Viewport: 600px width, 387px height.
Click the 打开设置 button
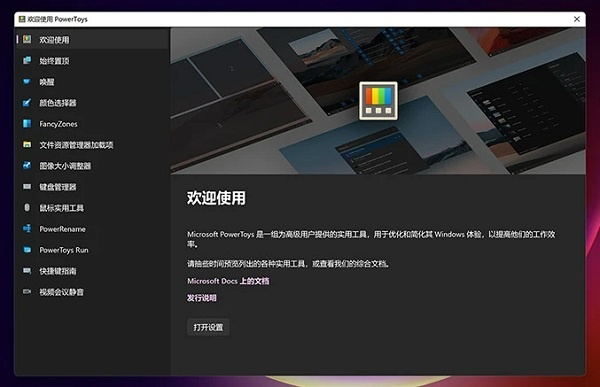coord(208,327)
